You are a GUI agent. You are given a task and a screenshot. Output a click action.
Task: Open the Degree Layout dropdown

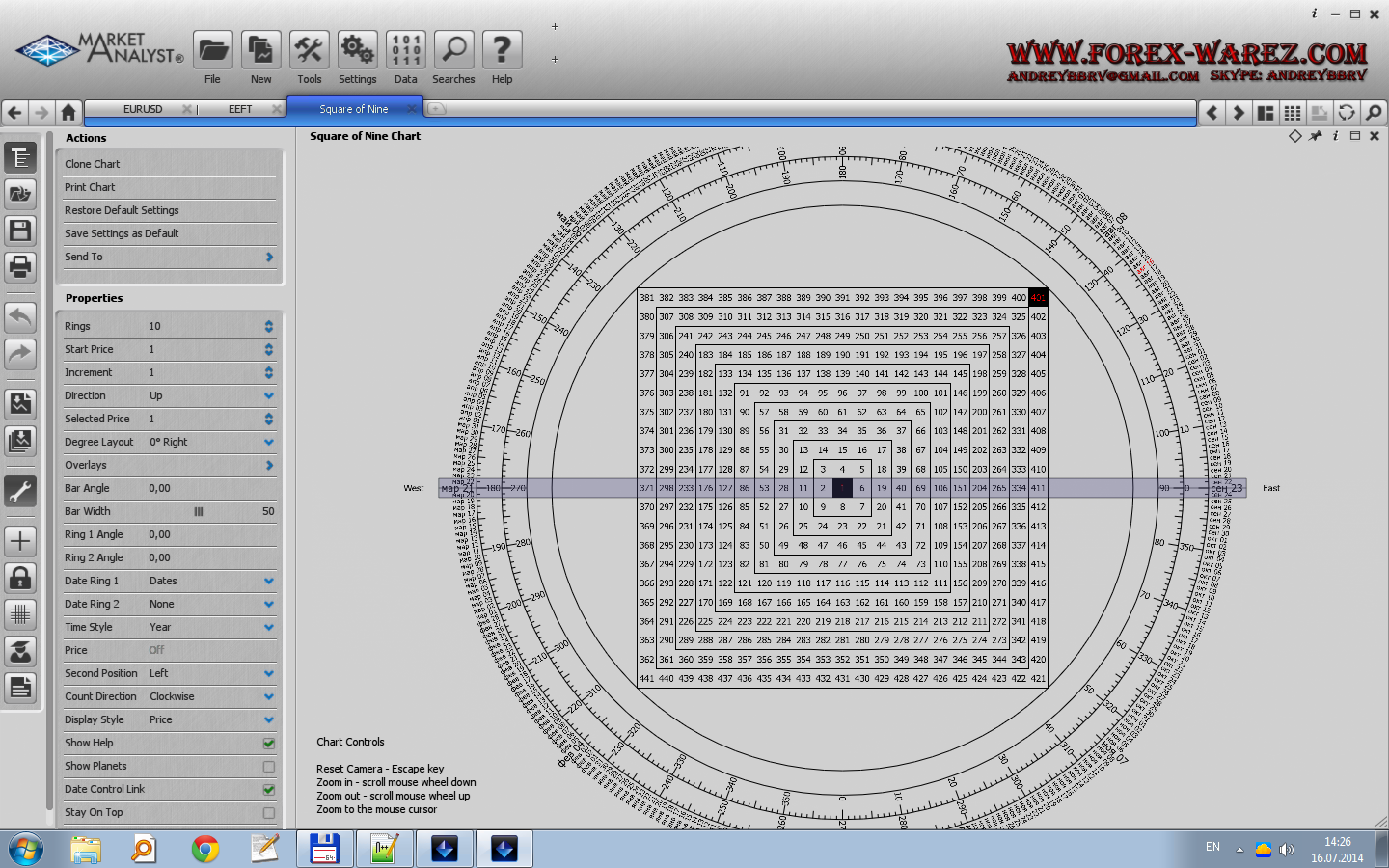pos(269,442)
